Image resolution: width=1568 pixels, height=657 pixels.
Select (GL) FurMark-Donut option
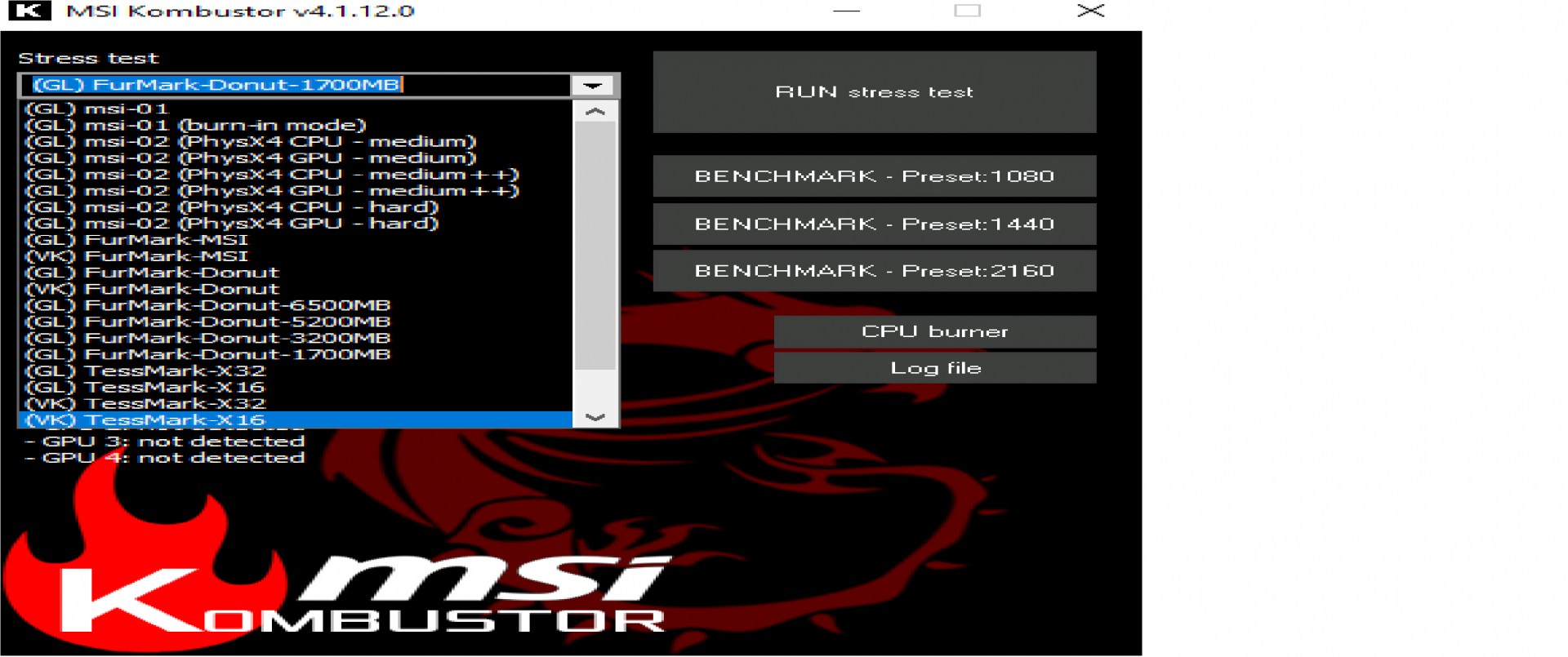point(296,273)
